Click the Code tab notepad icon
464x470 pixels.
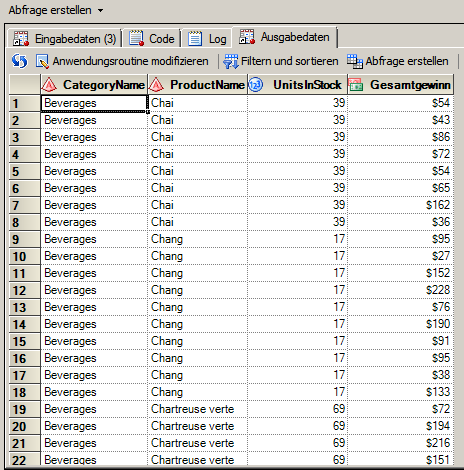tap(136, 38)
